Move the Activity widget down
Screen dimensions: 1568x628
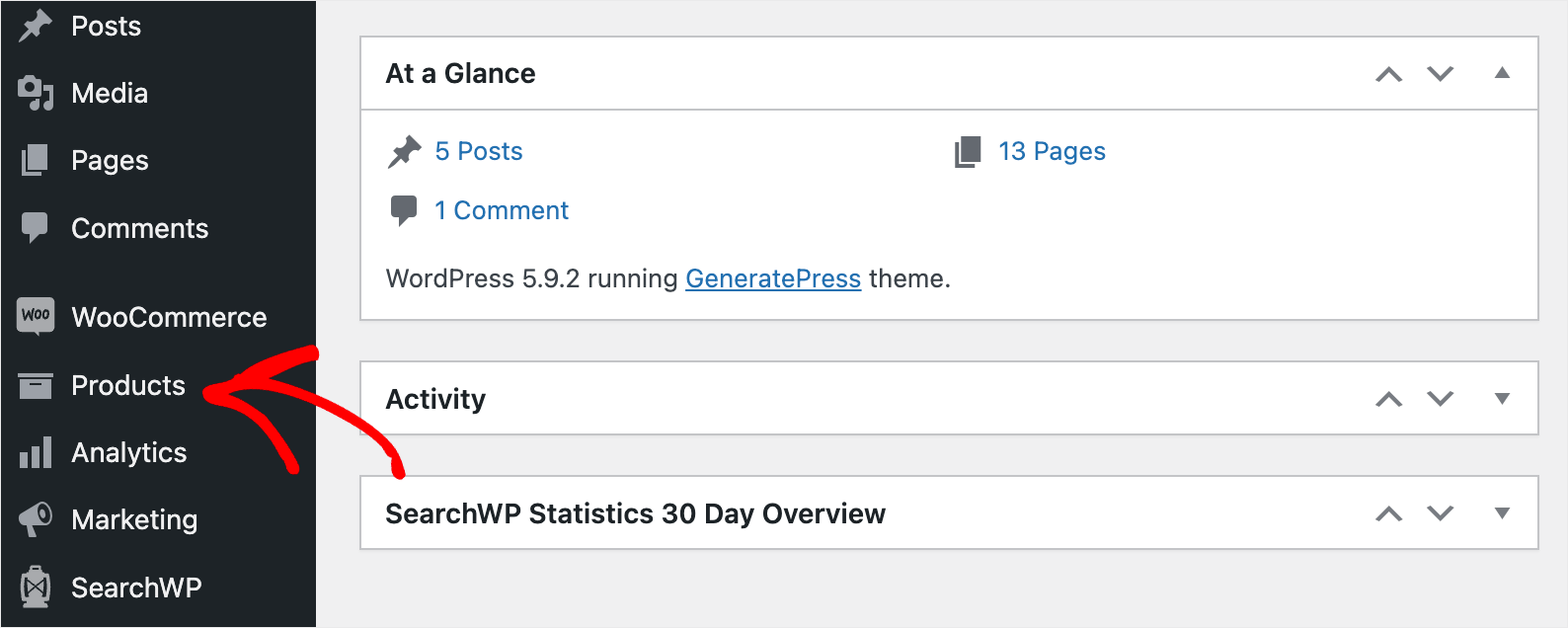point(1441,399)
